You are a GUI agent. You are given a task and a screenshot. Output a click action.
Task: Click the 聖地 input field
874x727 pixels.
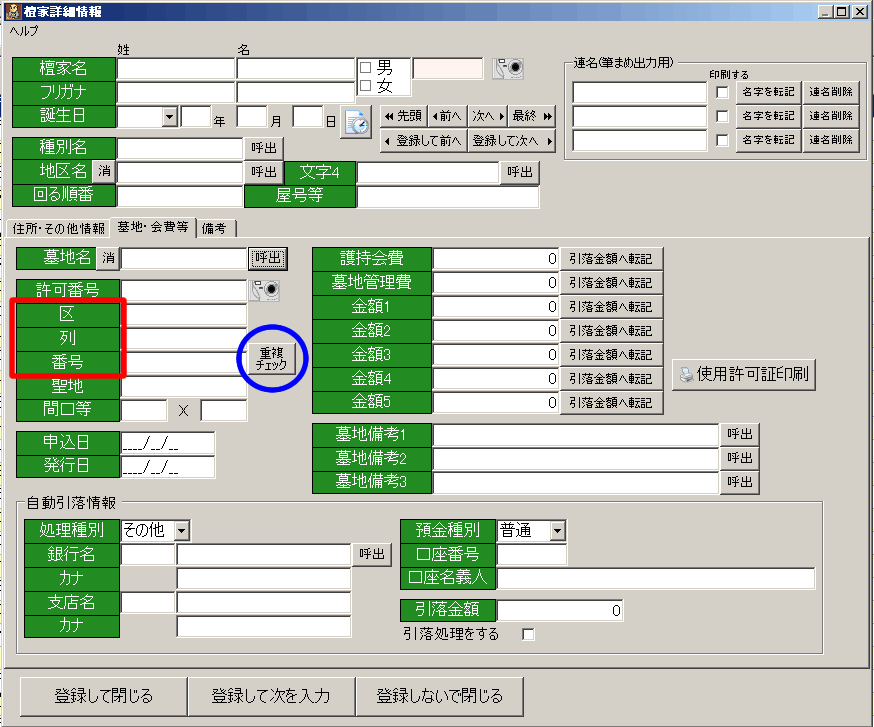point(184,386)
